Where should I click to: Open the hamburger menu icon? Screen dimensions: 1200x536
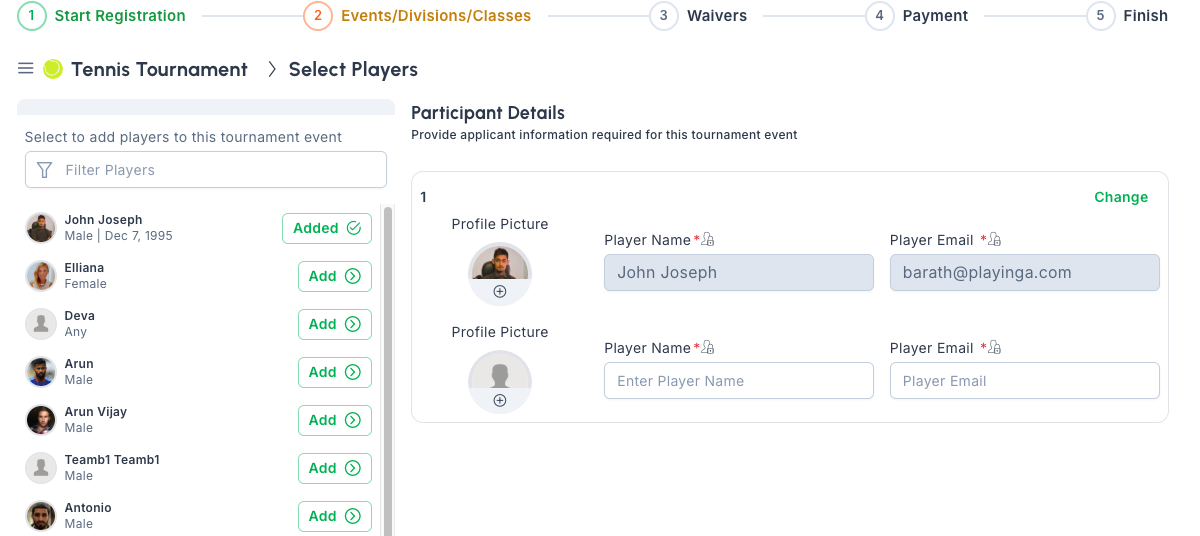pyautogui.click(x=26, y=68)
